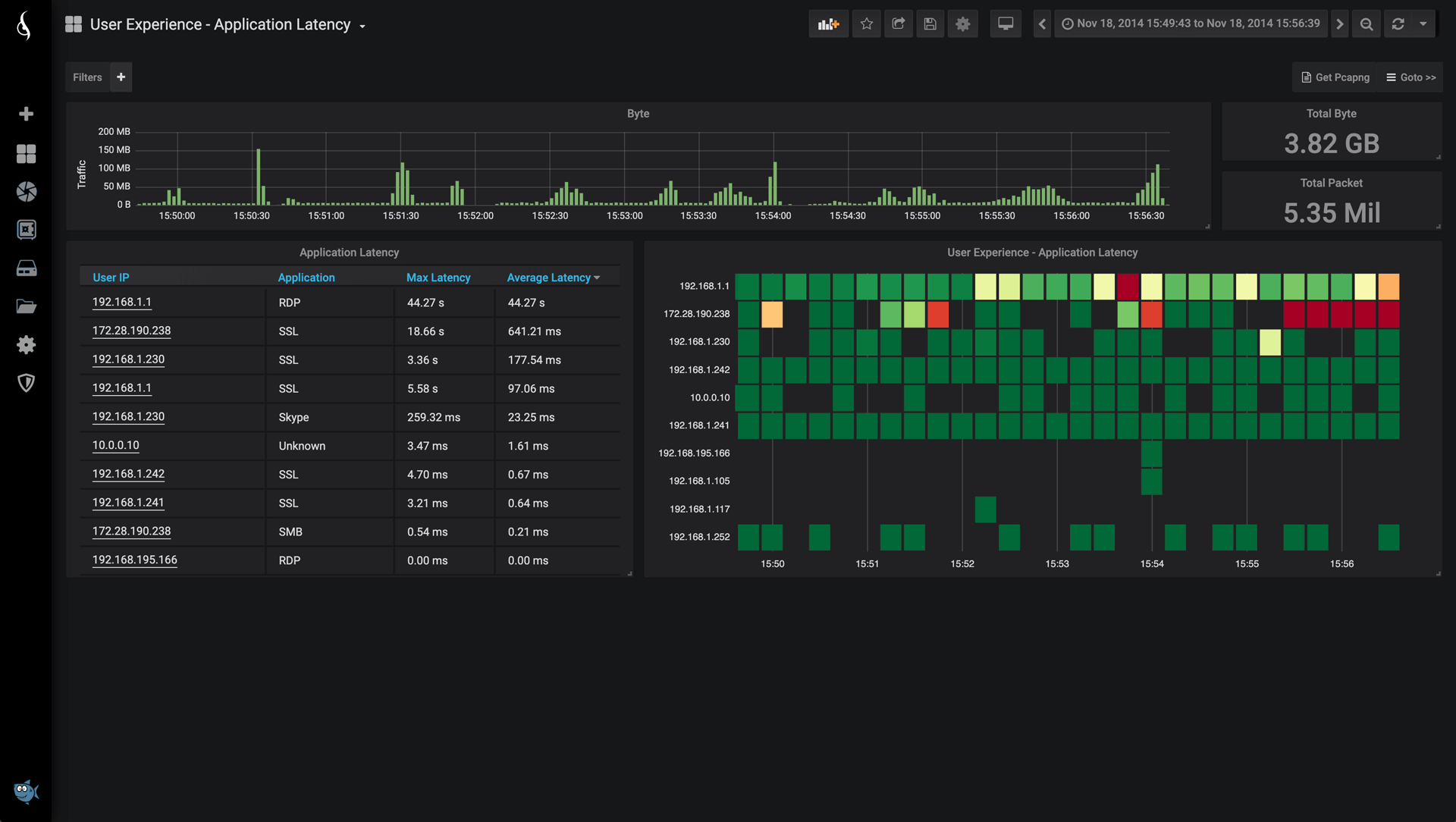Open dashboard settings gear in top toolbar
Image resolution: width=1456 pixels, height=822 pixels.
[963, 24]
